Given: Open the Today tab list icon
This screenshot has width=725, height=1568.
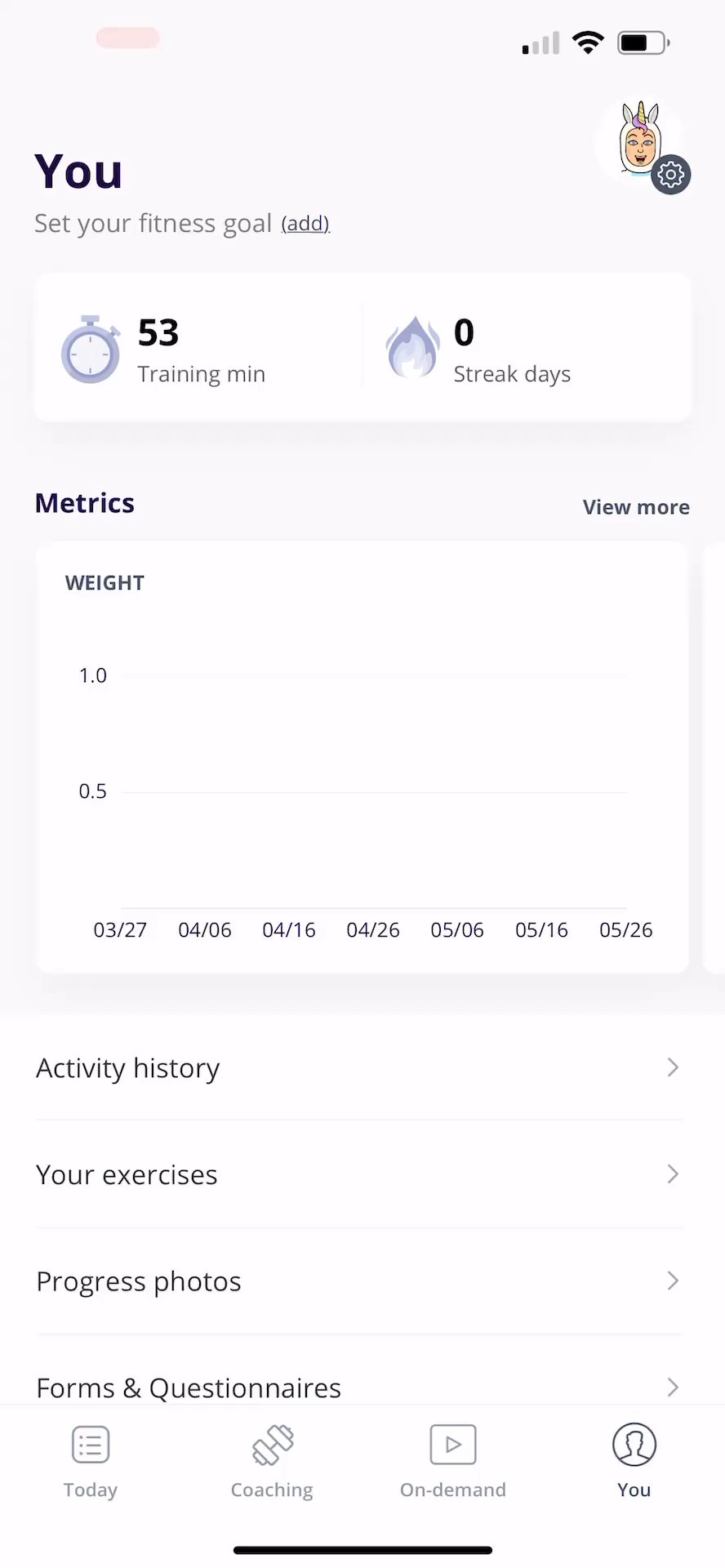Looking at the screenshot, I should point(91,1444).
